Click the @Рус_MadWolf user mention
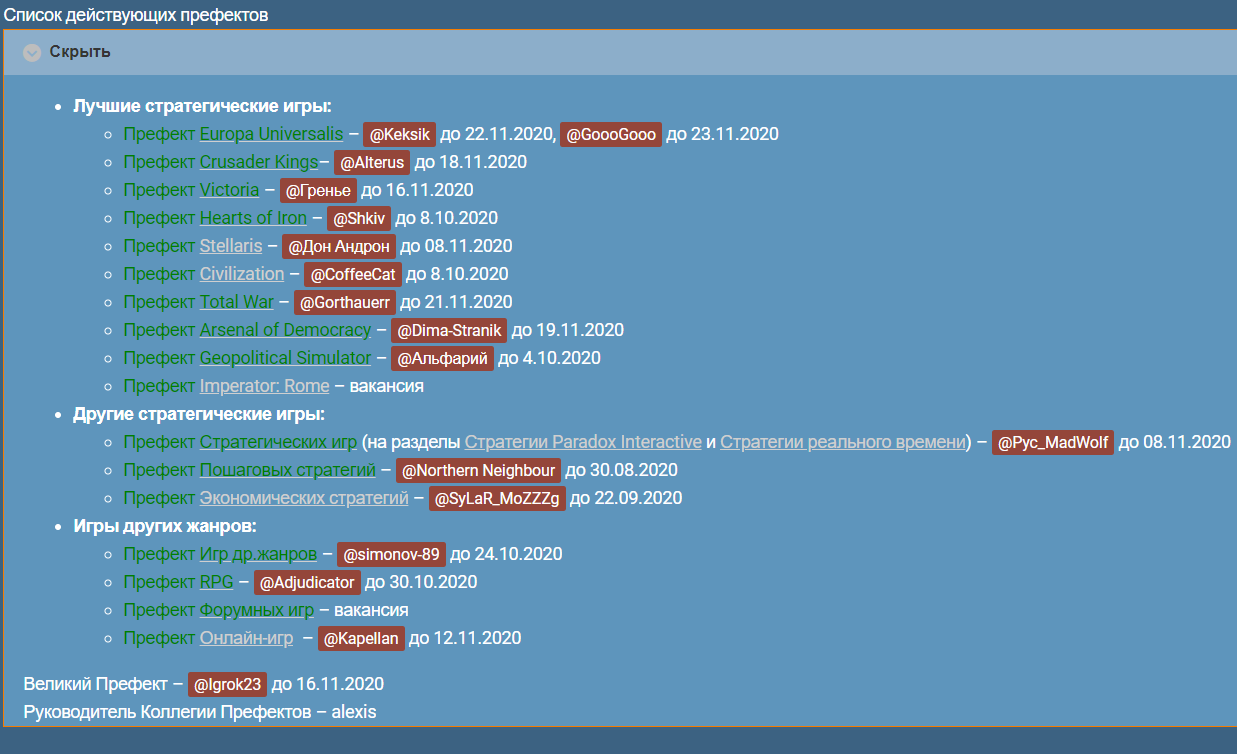Image resolution: width=1237 pixels, height=754 pixels. (1053, 442)
